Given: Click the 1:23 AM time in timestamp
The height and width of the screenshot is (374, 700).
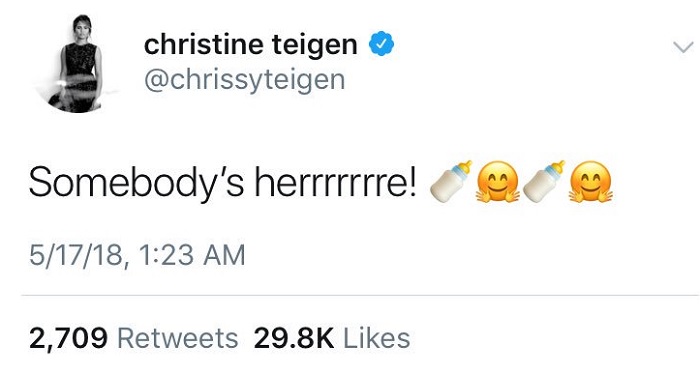Looking at the screenshot, I should point(192,255).
